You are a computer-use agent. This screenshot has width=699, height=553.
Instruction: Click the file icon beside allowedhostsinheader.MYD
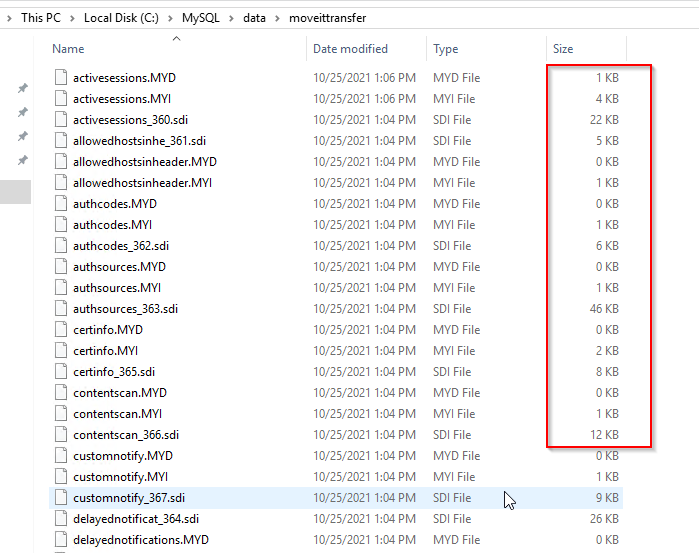61,161
